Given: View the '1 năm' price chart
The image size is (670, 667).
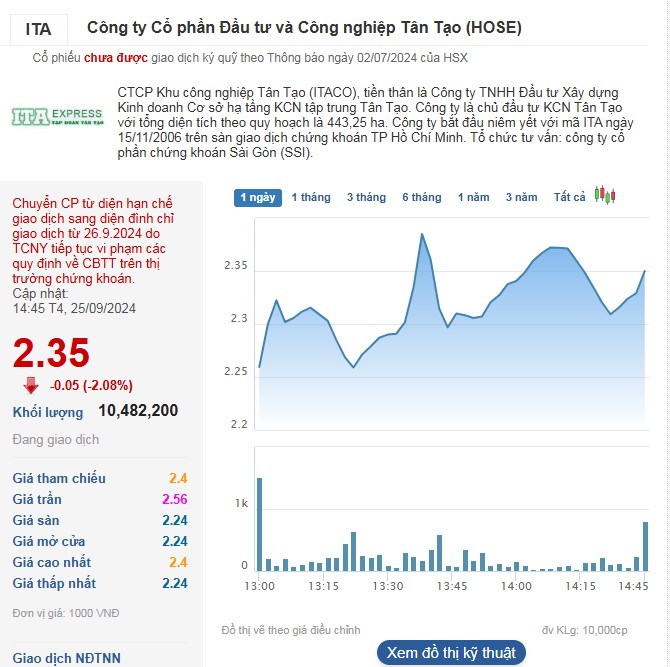Looking at the screenshot, I should tap(473, 197).
